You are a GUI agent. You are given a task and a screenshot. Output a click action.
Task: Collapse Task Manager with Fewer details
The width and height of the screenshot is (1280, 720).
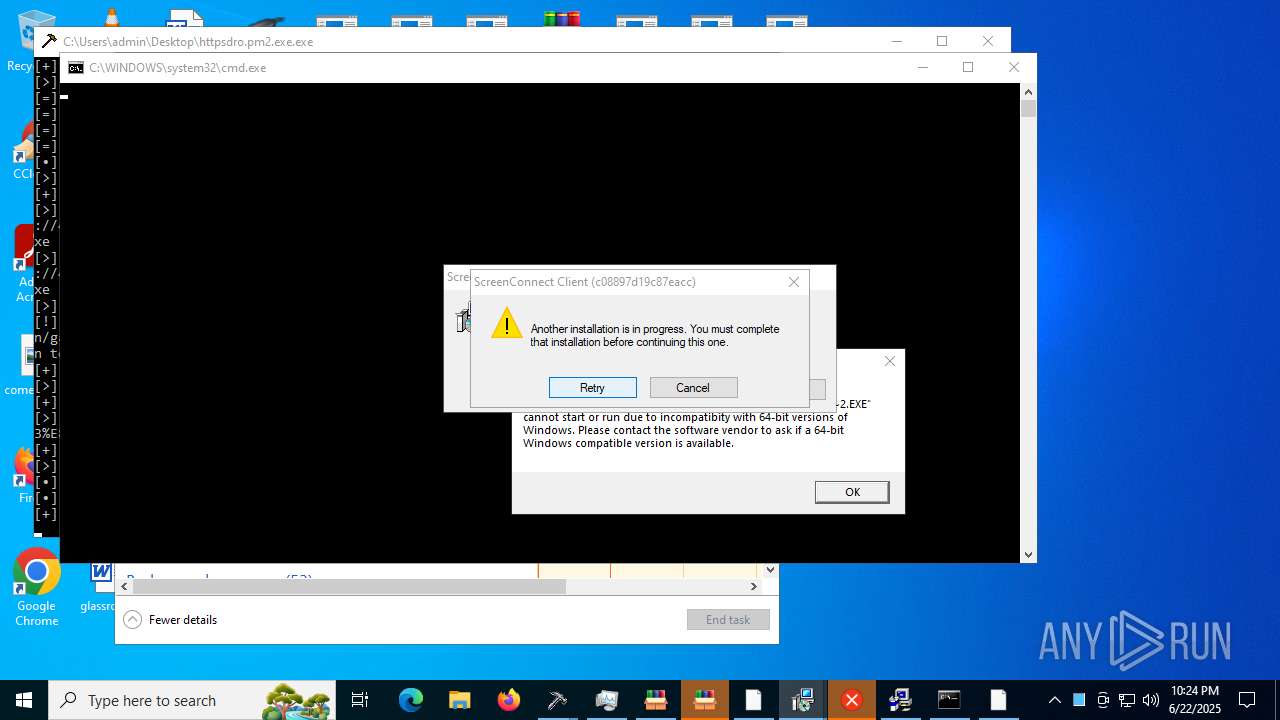click(x=170, y=619)
